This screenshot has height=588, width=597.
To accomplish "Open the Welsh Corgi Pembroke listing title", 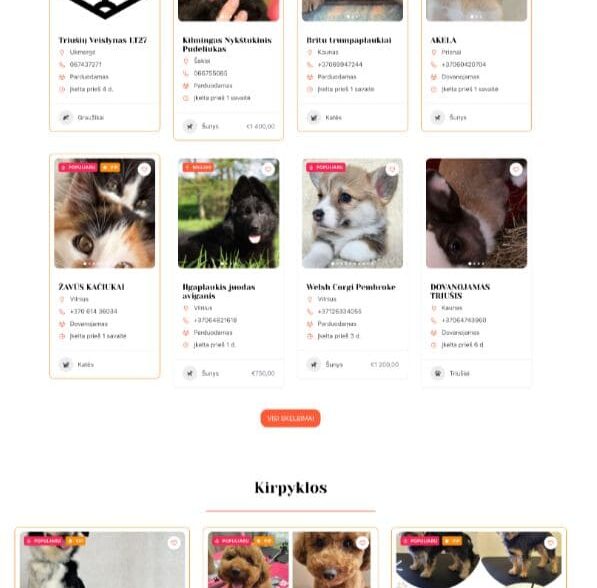I will [351, 287].
